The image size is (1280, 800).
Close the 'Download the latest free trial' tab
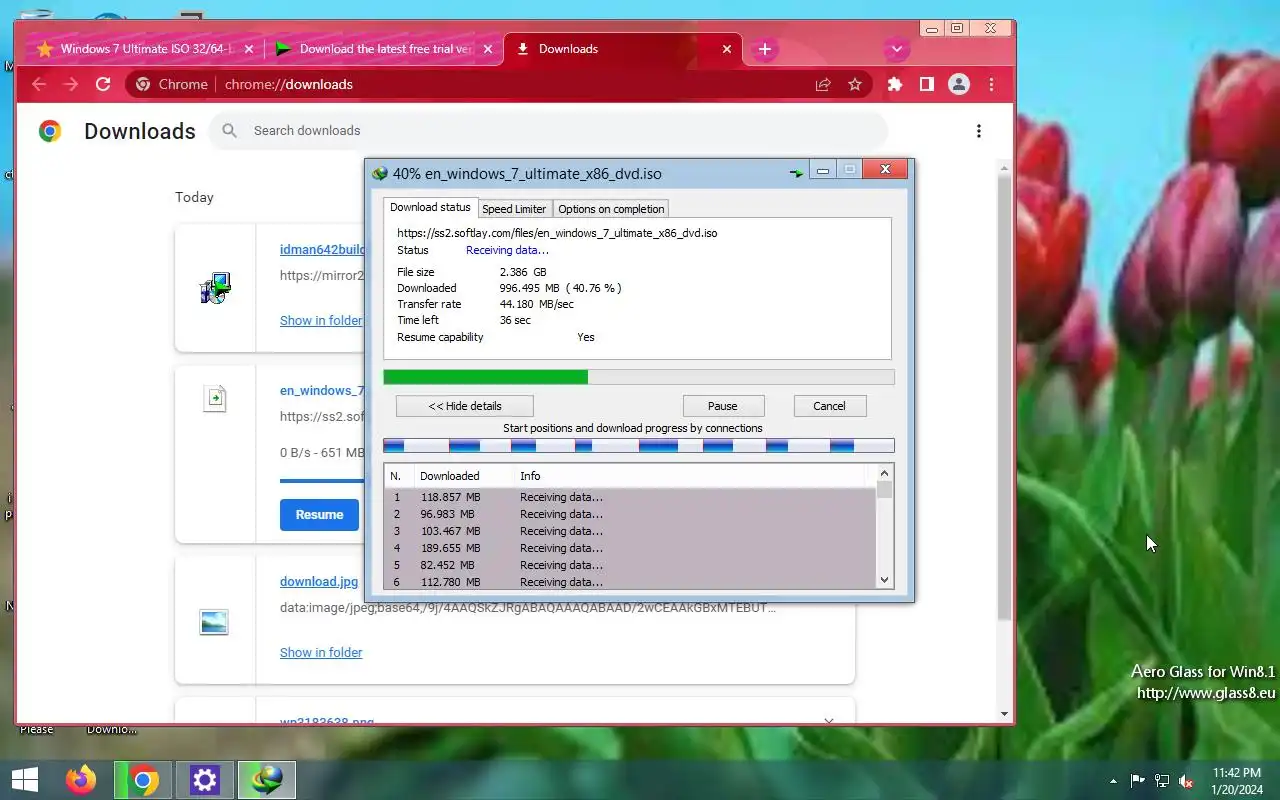click(488, 49)
